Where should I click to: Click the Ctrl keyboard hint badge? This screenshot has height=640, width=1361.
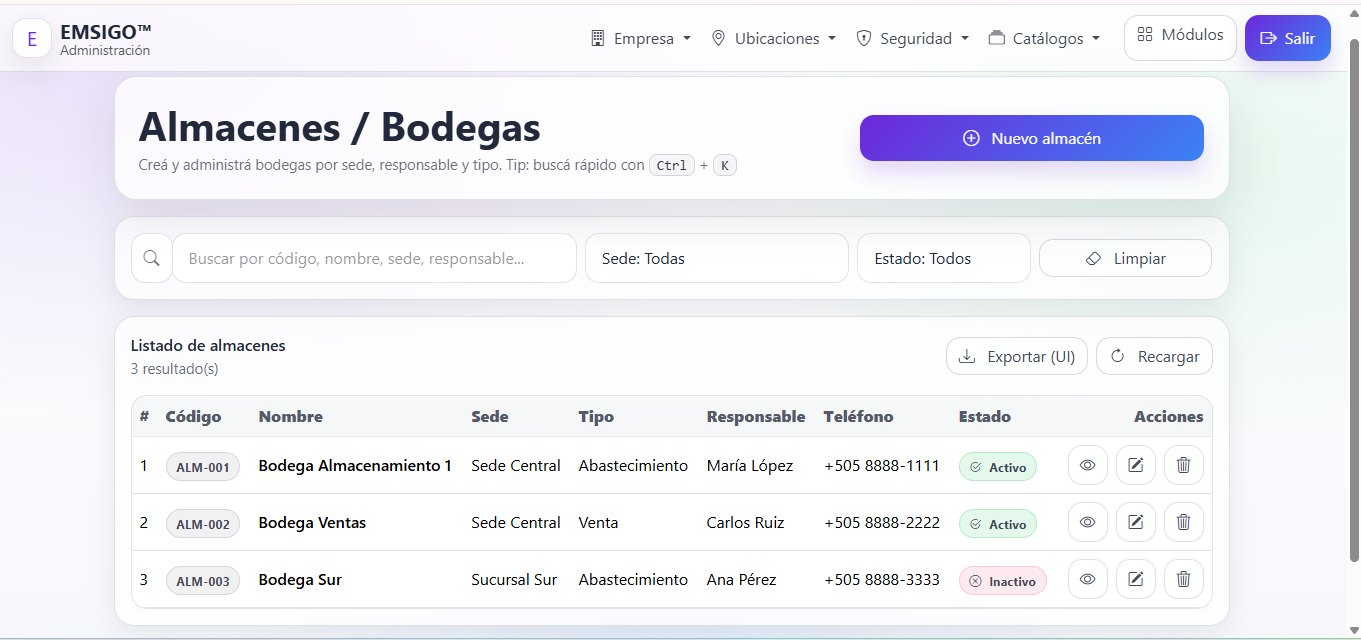[x=672, y=166]
